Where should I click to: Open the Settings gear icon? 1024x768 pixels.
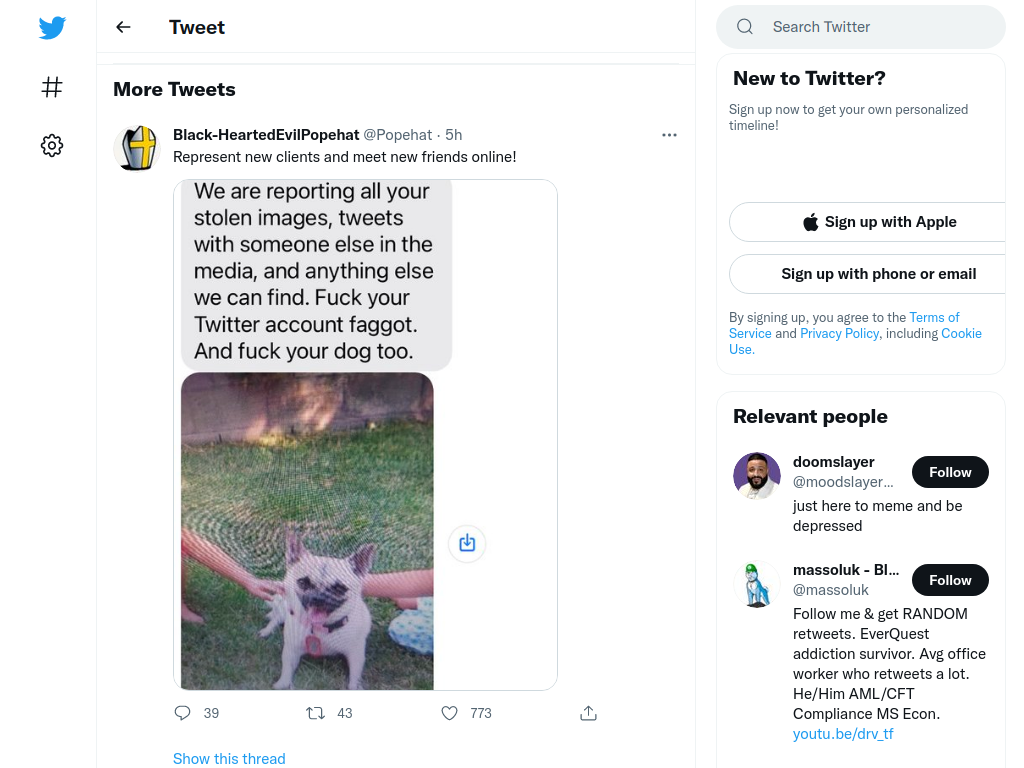52,145
